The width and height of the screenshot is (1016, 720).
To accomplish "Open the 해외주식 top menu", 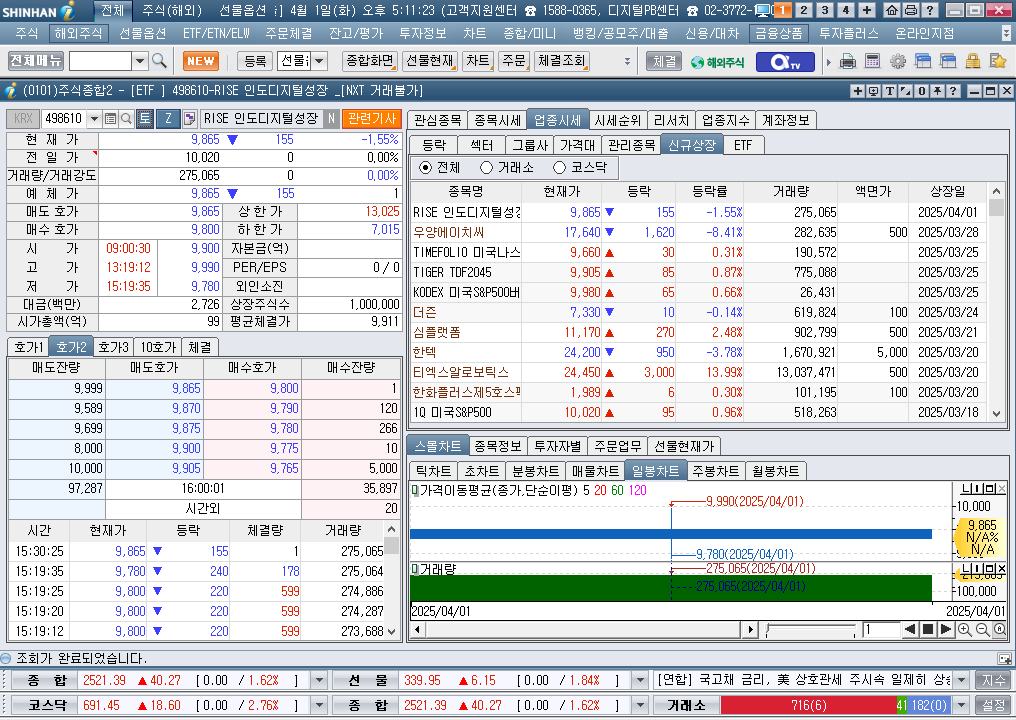I will (x=78, y=32).
